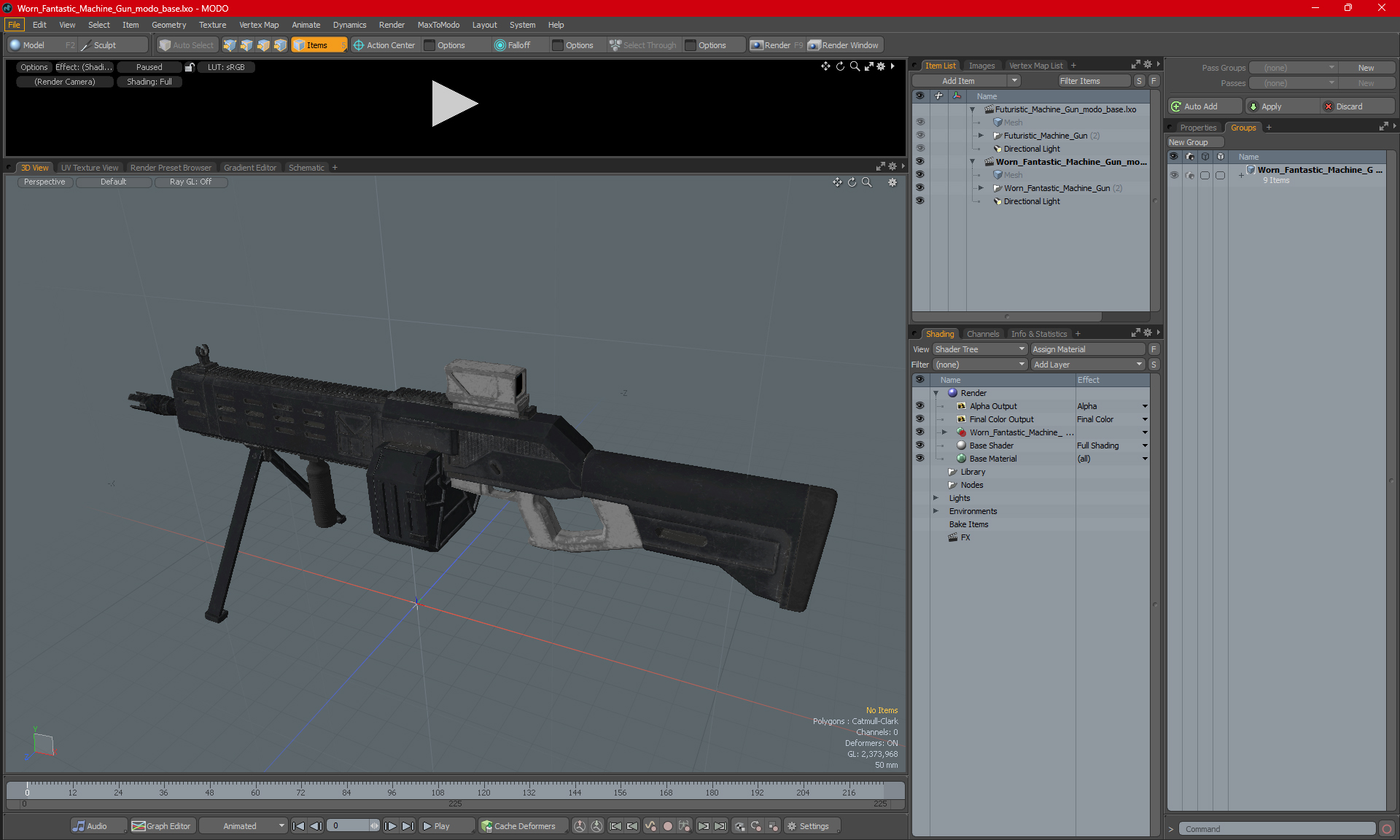Switch to the UV Texture View tab
1400x840 pixels.
[x=89, y=168]
